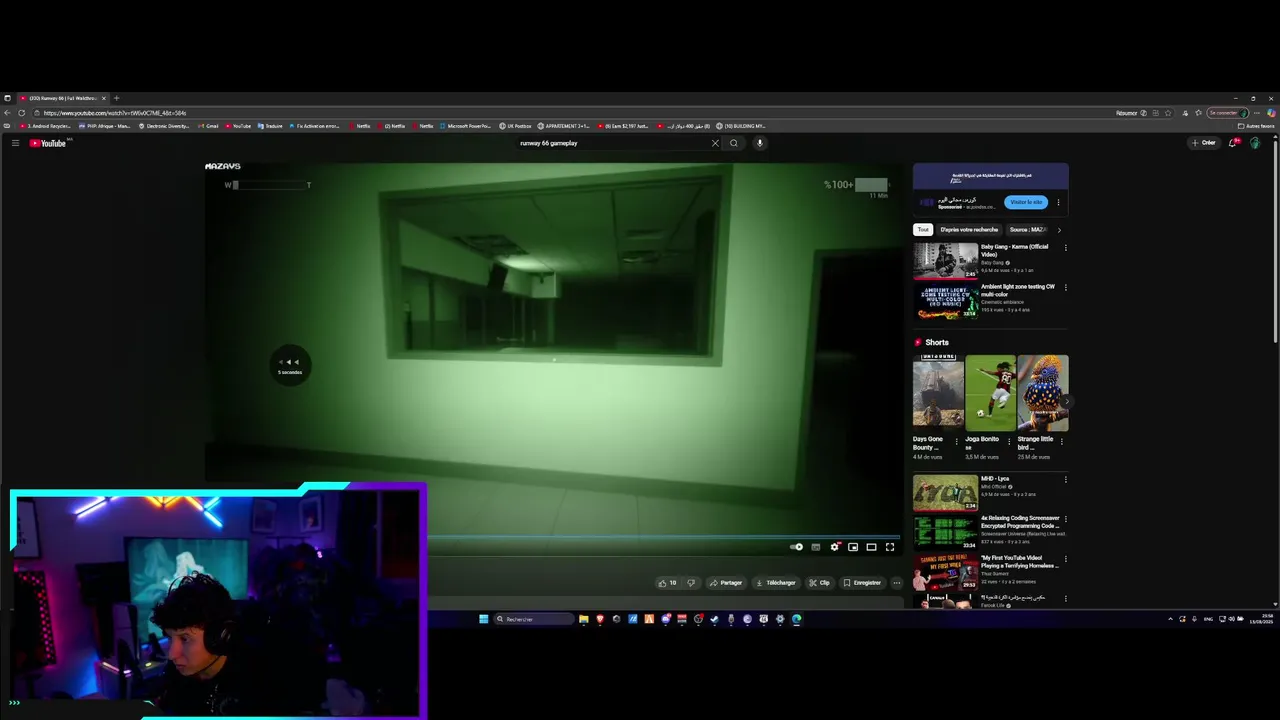Open Baby Gang - Karma video thumbnail
Viewport: 1280px width, 720px height.
point(945,261)
